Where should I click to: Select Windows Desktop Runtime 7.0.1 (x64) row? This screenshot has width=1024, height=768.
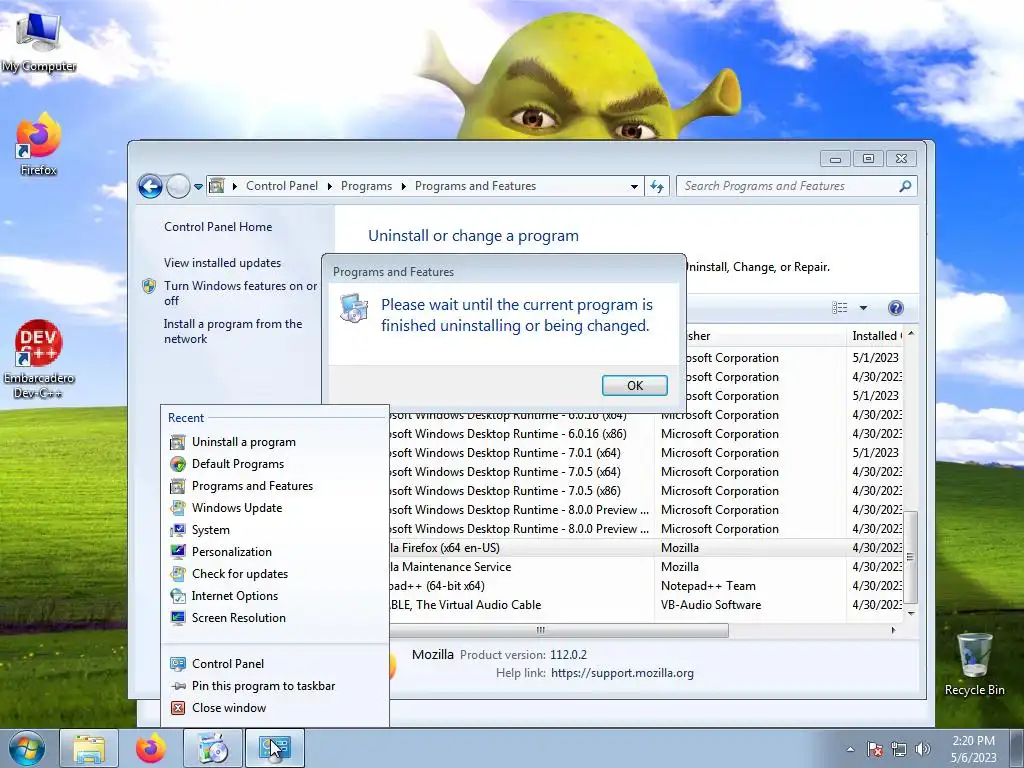pos(645,453)
